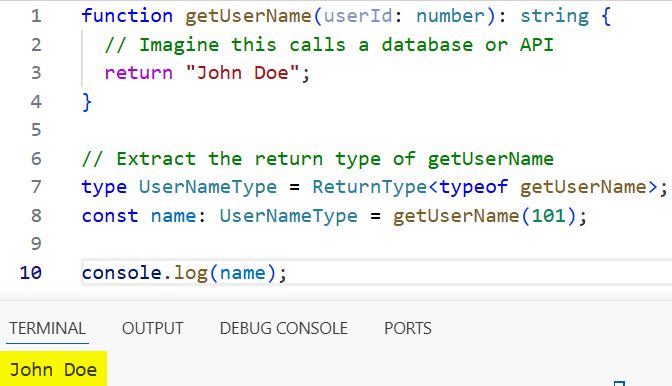This screenshot has width=672, height=386.
Task: Click the 'string' return type annotation
Action: (555, 16)
